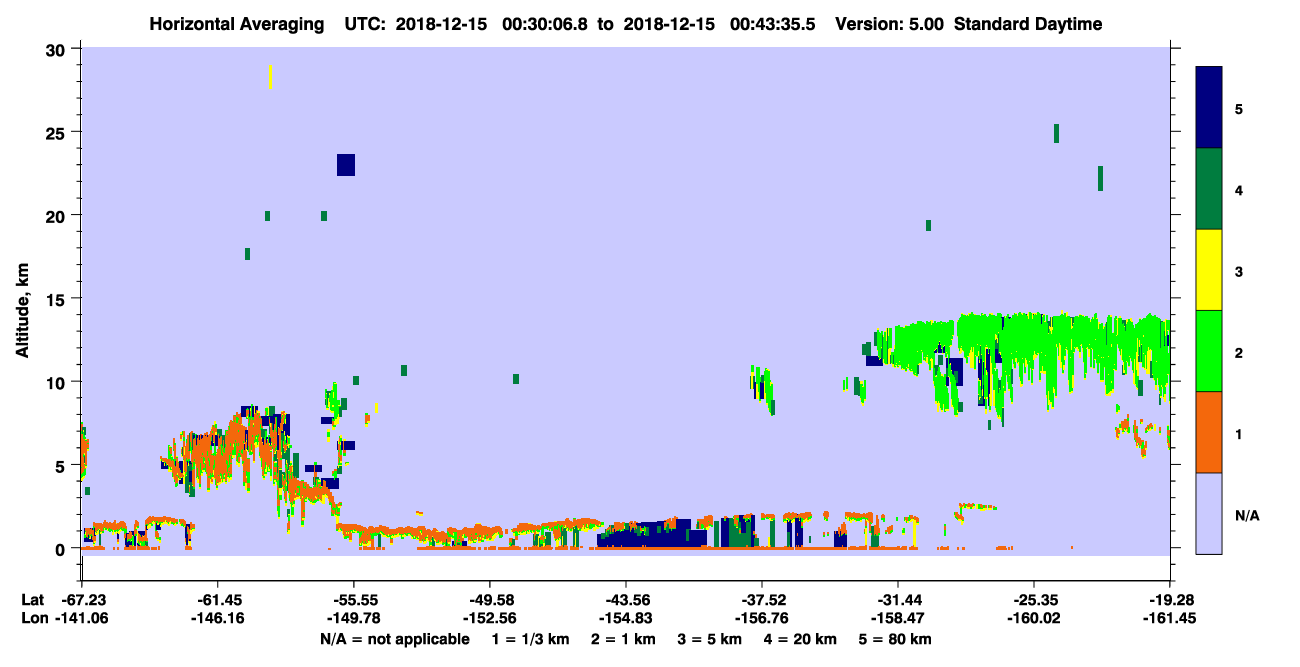This screenshot has width=1300, height=667.
Task: Click the '3 = 5 km' legend text
Action: tap(708, 639)
